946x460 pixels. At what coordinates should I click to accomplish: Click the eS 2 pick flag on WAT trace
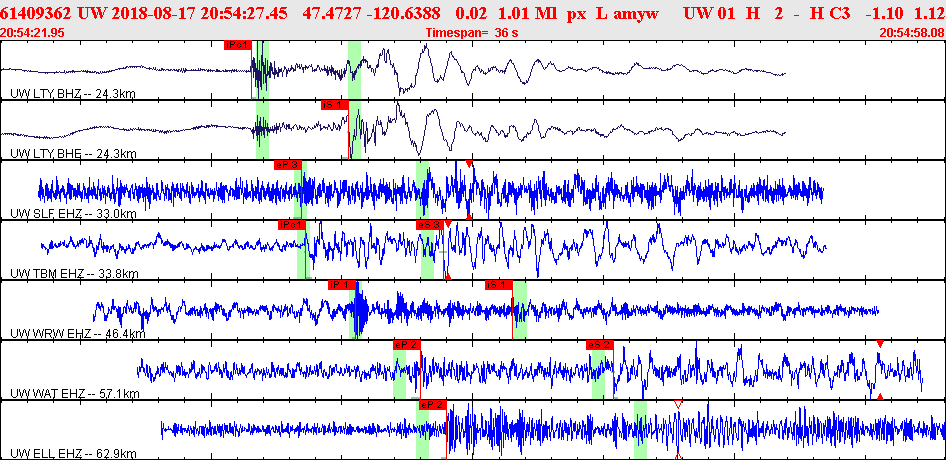coord(600,345)
